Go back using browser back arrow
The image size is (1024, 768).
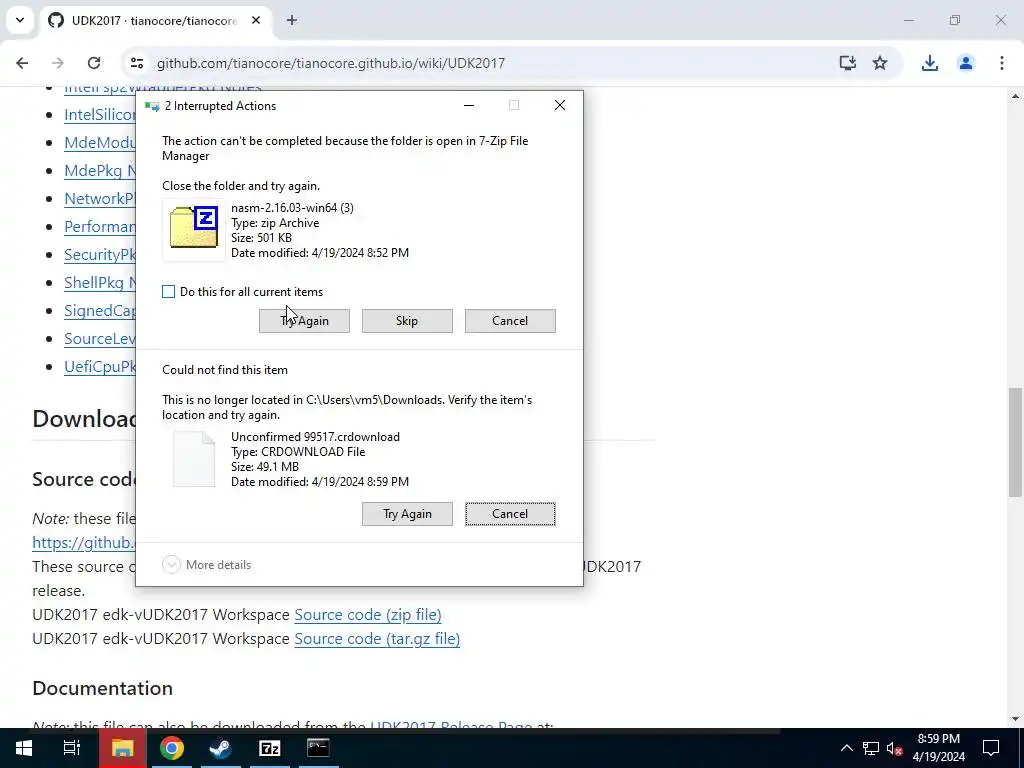22,63
